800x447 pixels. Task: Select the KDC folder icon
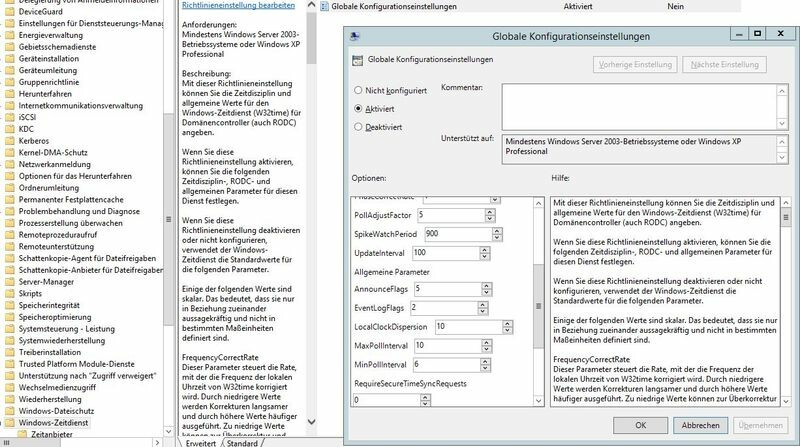[9, 129]
